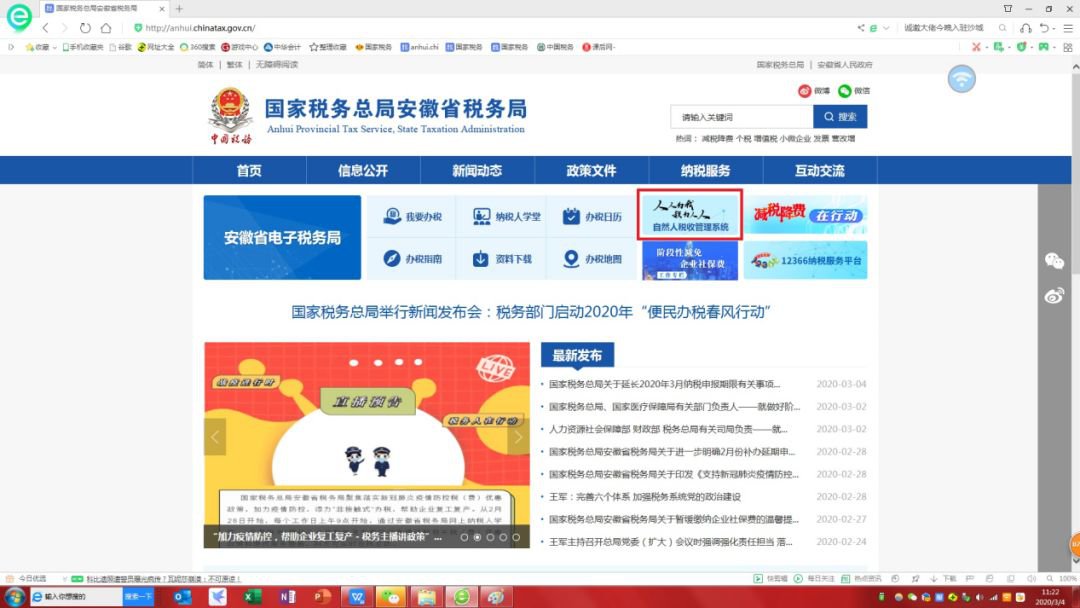This screenshot has width=1080, height=608.
Task: Click the 搜索 search button
Action: pos(840,117)
